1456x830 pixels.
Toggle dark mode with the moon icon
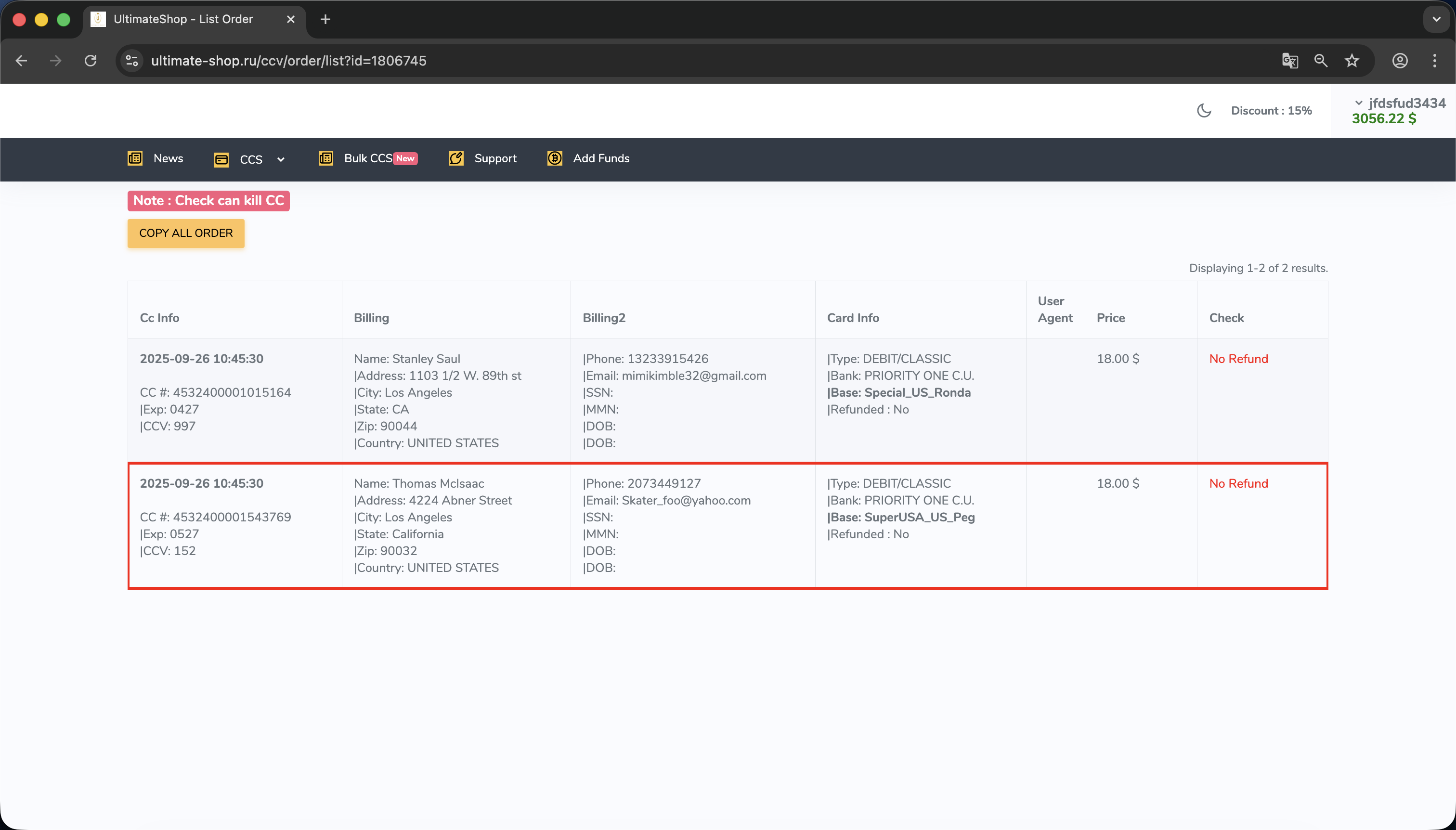1204,111
